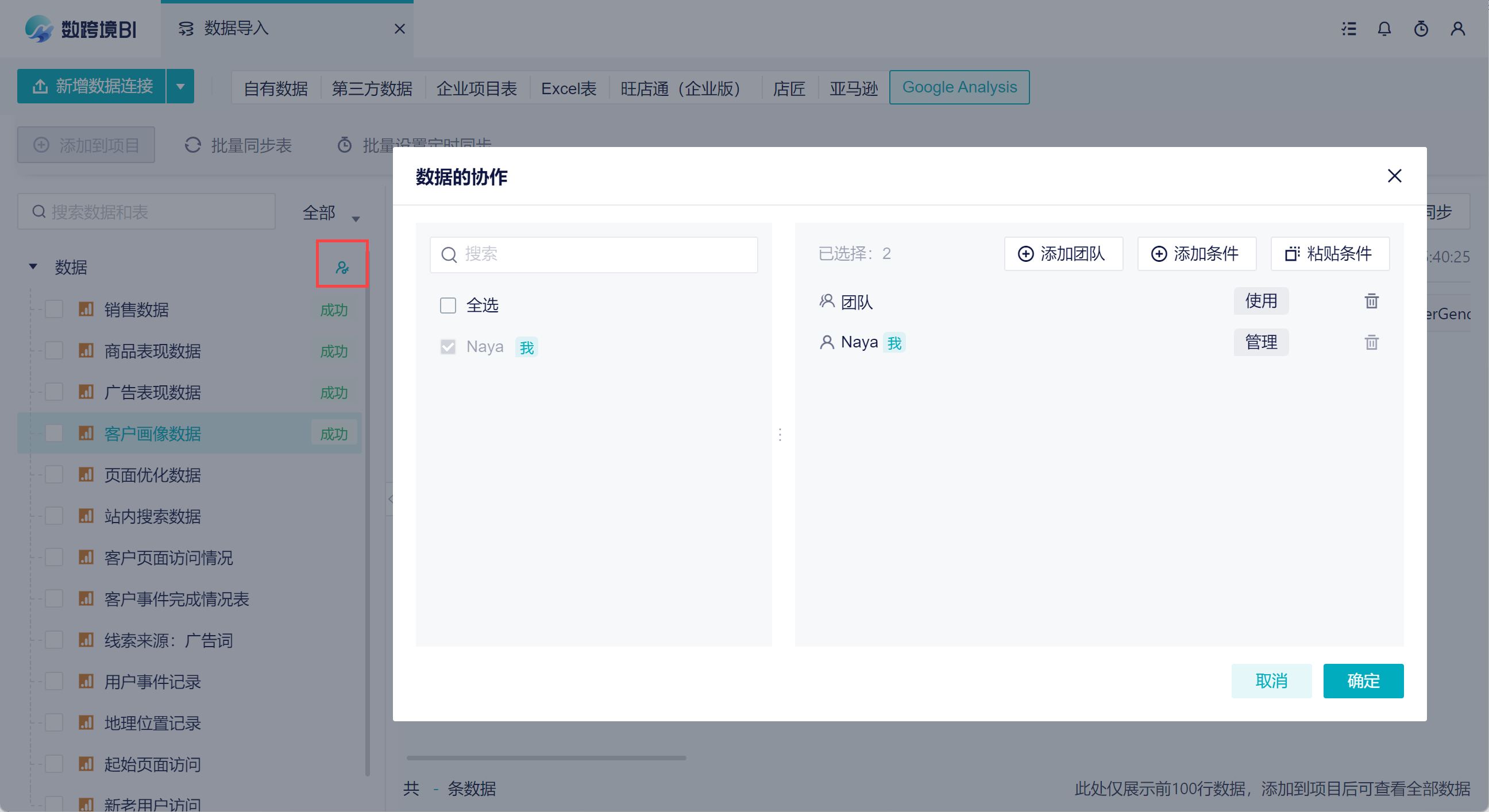The width and height of the screenshot is (1489, 812).
Task: Check the 销售数据 table checkbox
Action: pyautogui.click(x=55, y=310)
